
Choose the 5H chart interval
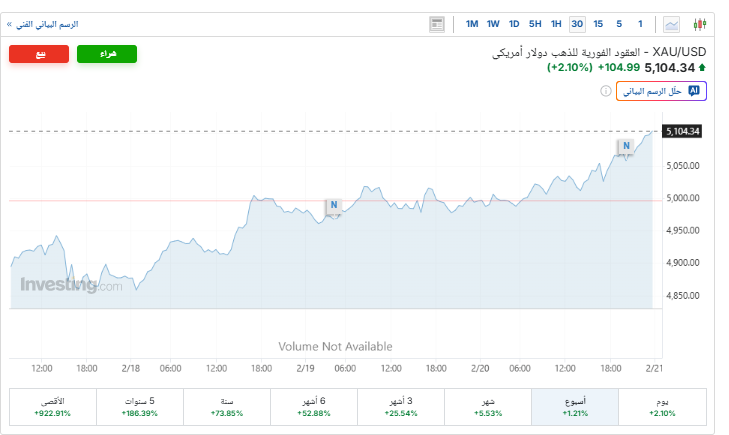click(535, 24)
